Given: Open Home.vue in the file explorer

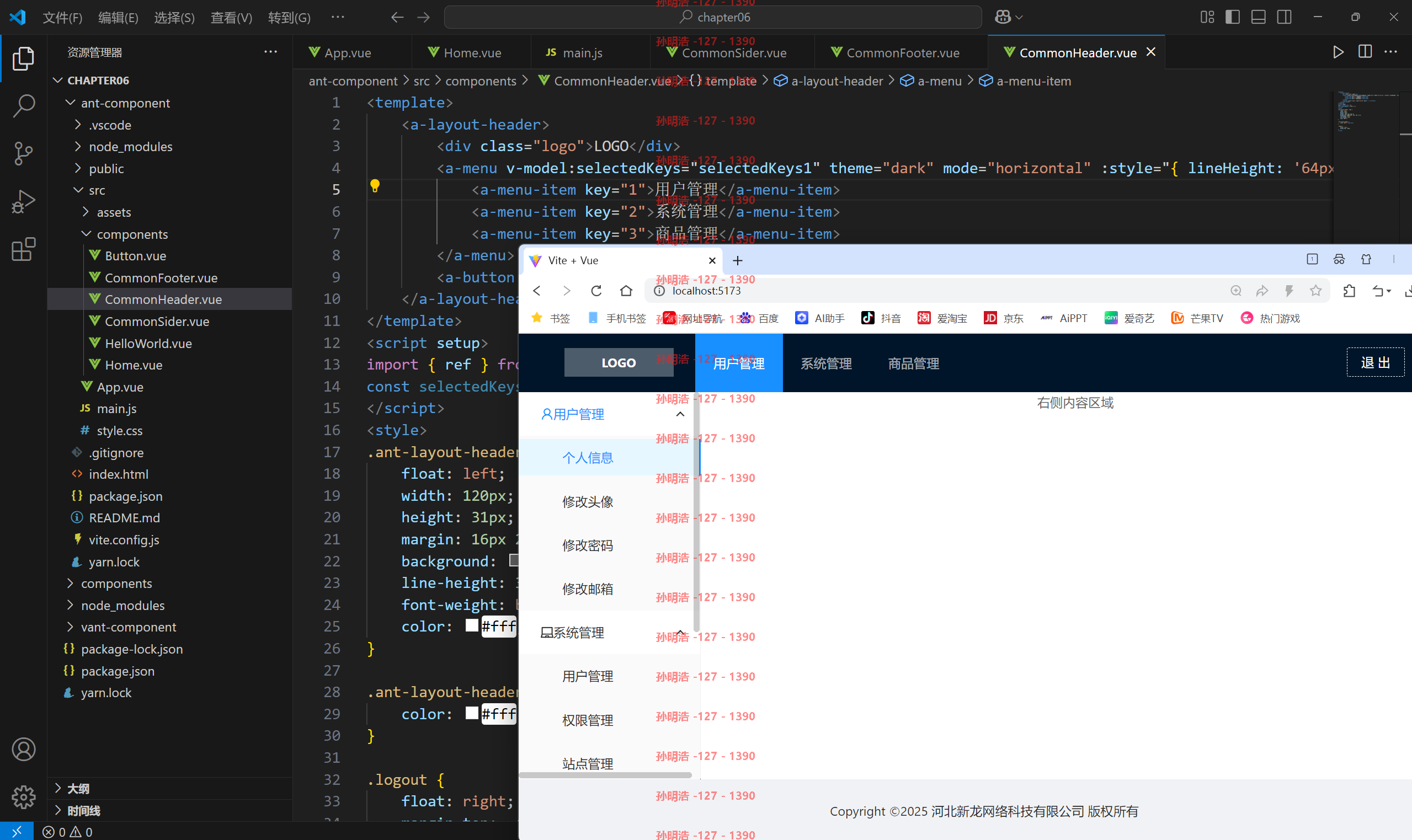Looking at the screenshot, I should [x=133, y=365].
